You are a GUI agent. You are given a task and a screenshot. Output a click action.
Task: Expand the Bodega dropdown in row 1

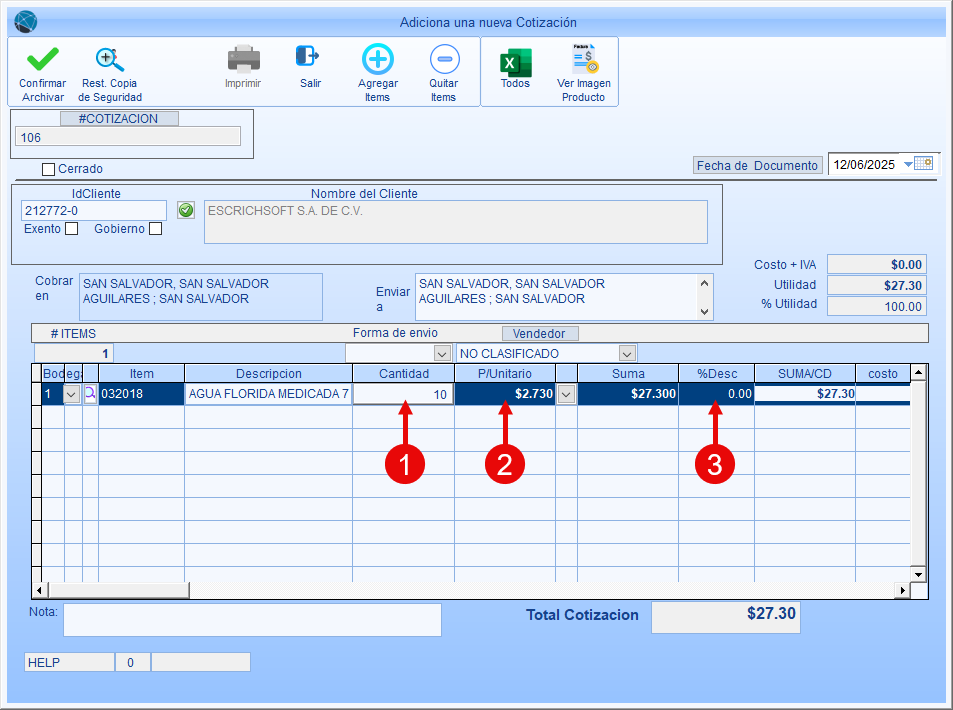72,394
